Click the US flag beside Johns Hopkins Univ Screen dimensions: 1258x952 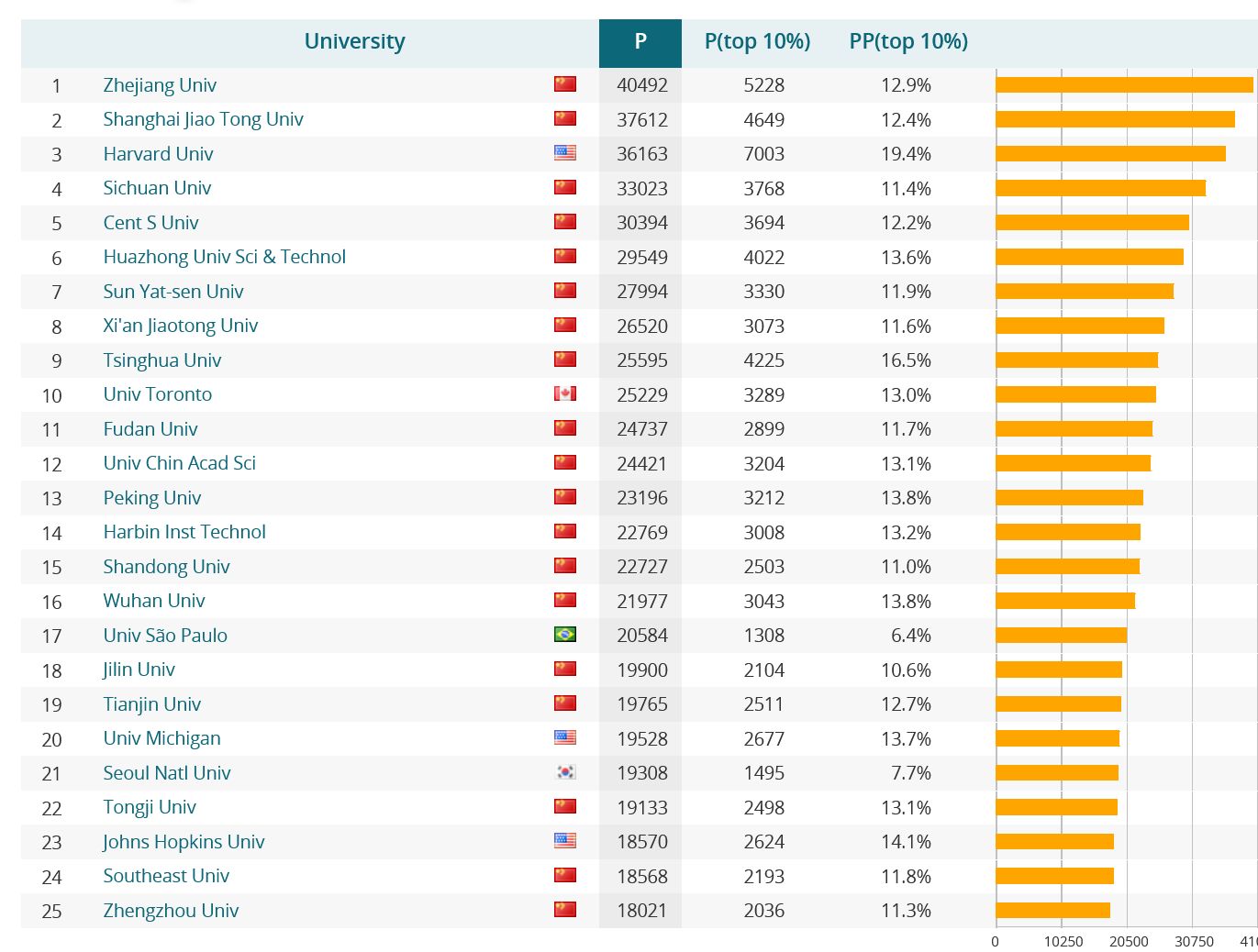pos(565,841)
